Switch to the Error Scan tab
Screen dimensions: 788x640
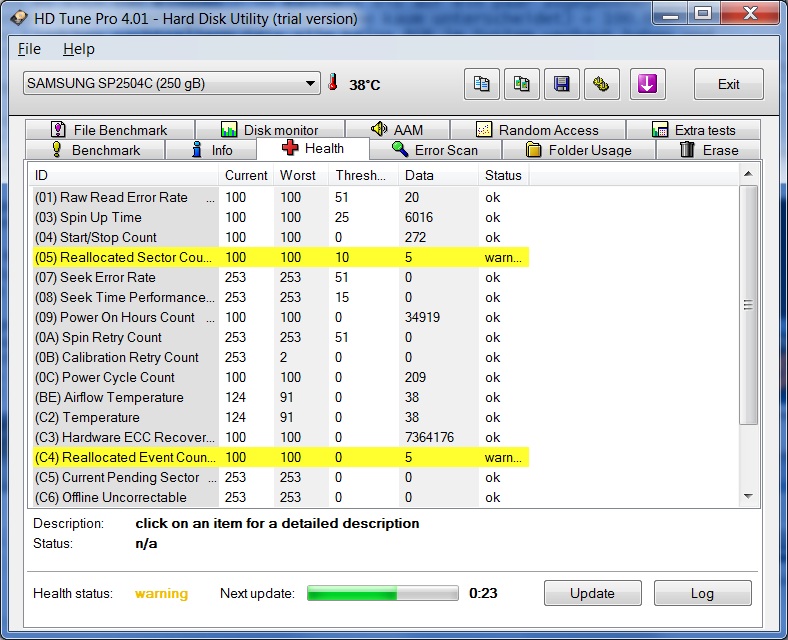coord(435,150)
